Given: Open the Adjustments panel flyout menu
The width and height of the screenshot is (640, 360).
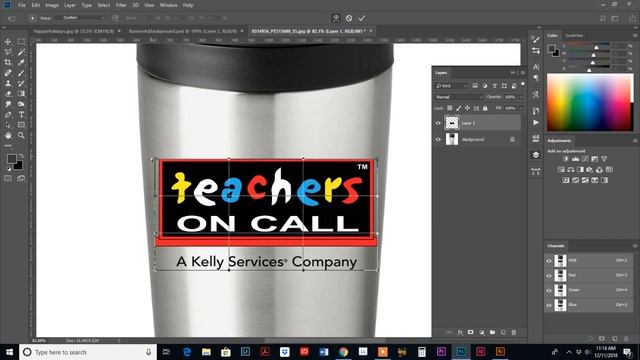Looking at the screenshot, I should (635, 140).
